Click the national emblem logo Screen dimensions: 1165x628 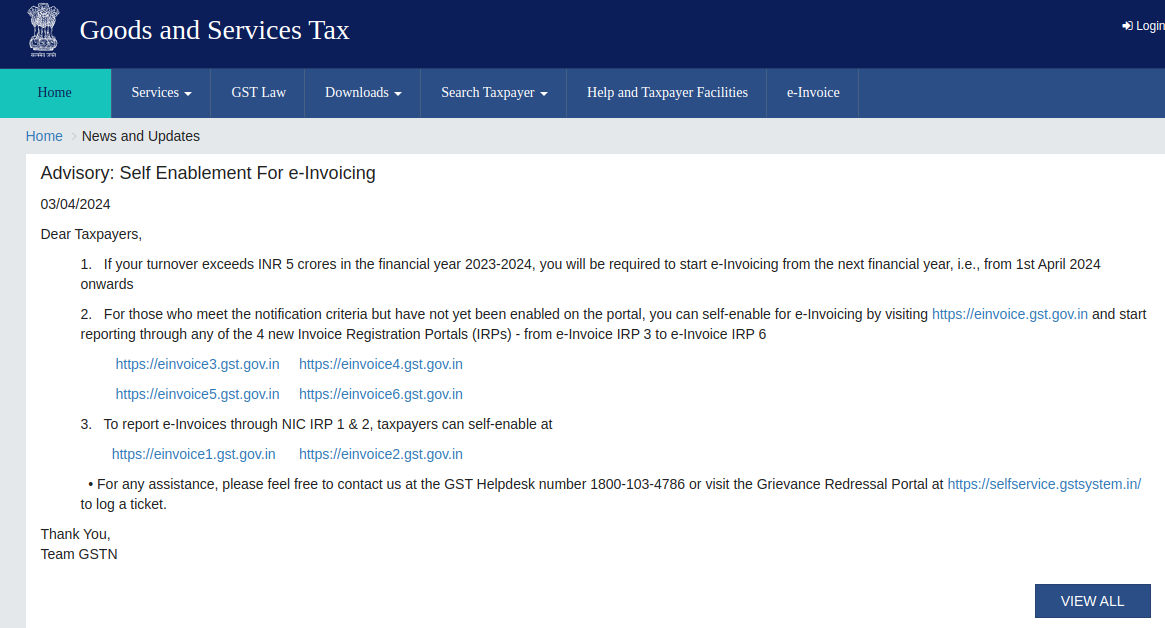[x=43, y=31]
